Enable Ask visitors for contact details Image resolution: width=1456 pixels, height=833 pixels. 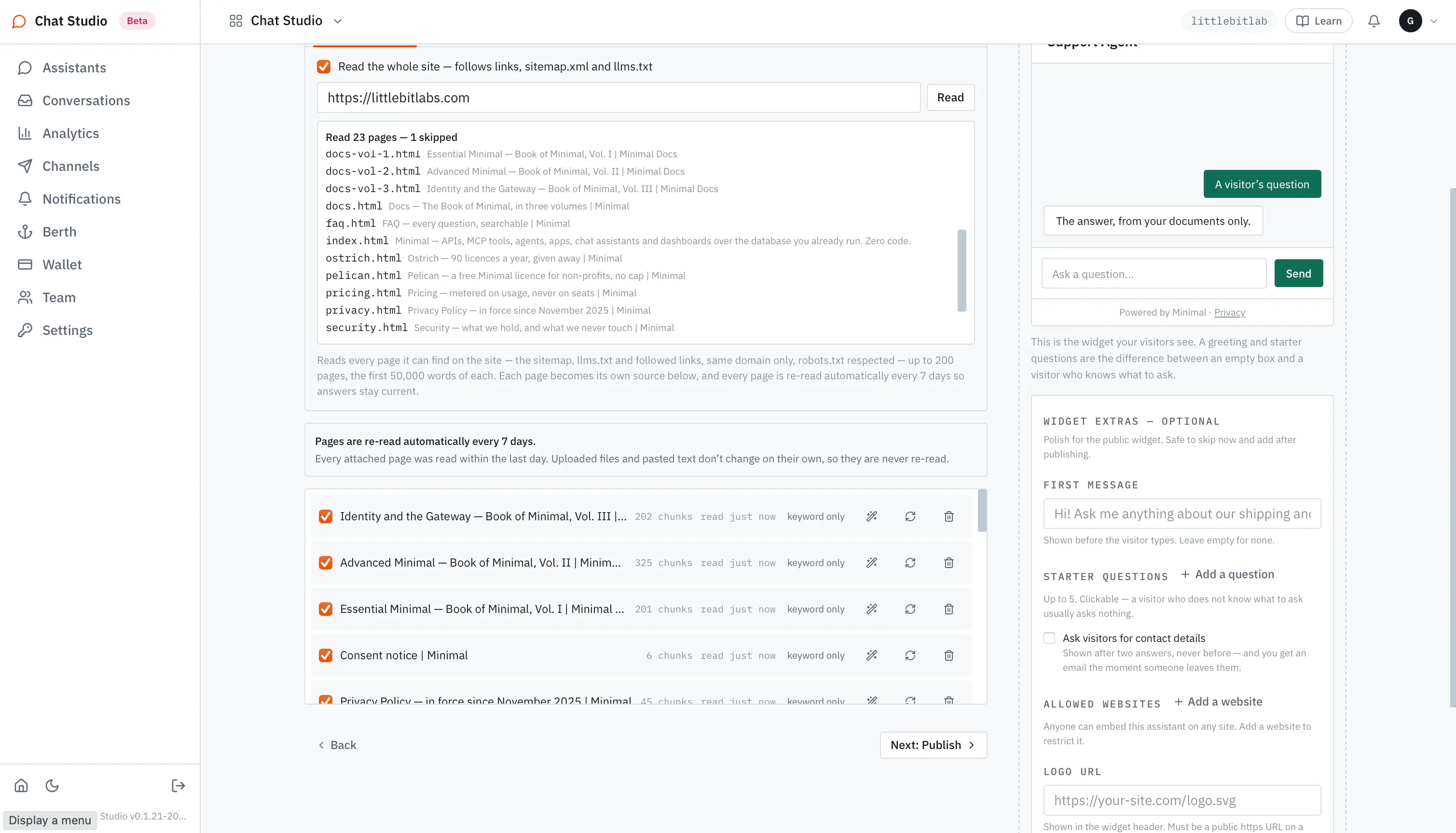[1049, 638]
